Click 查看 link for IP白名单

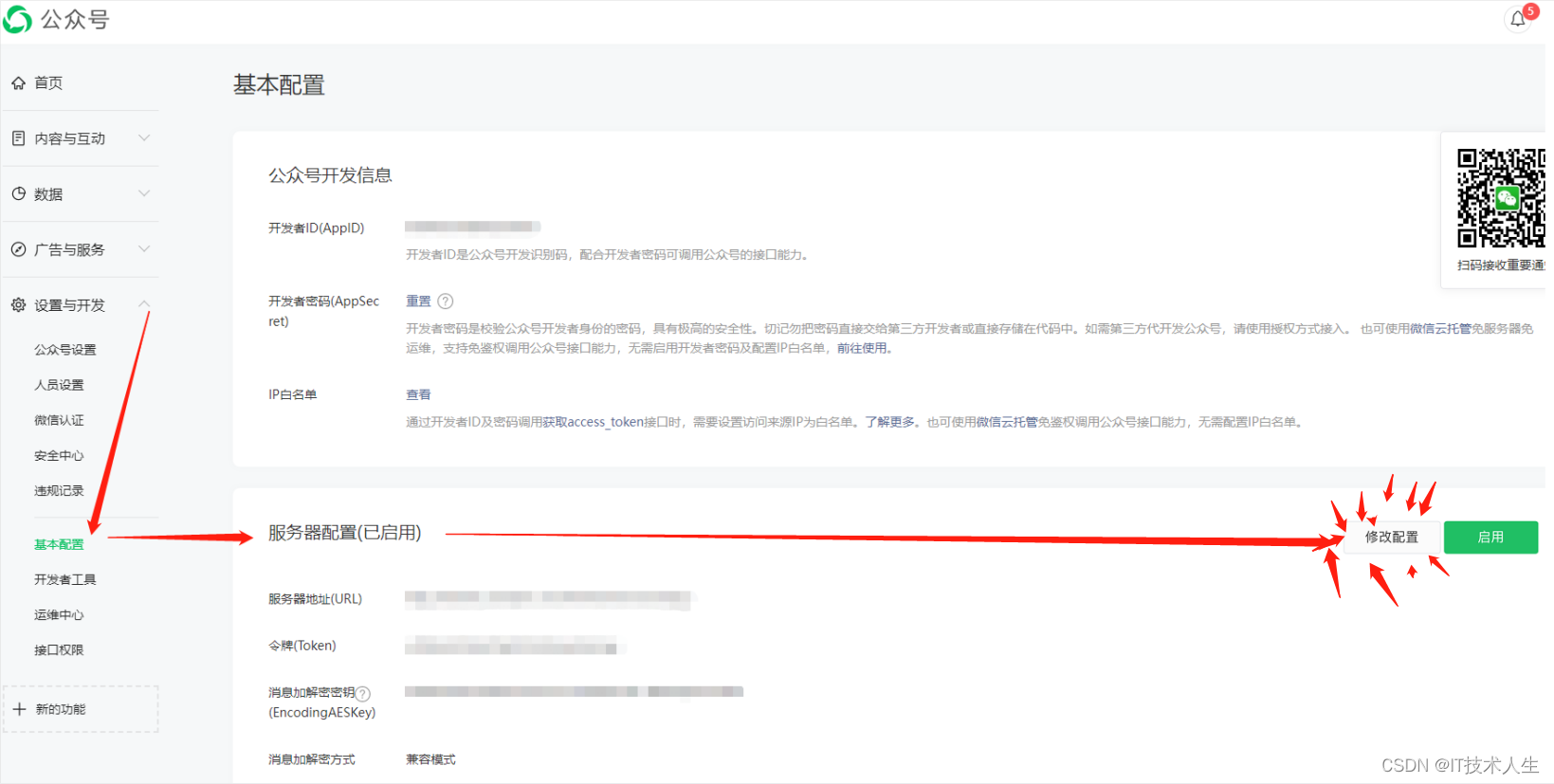418,394
